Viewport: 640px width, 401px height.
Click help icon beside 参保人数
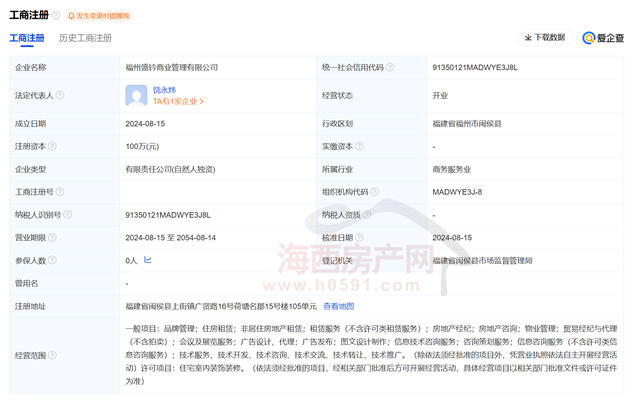click(x=52, y=260)
